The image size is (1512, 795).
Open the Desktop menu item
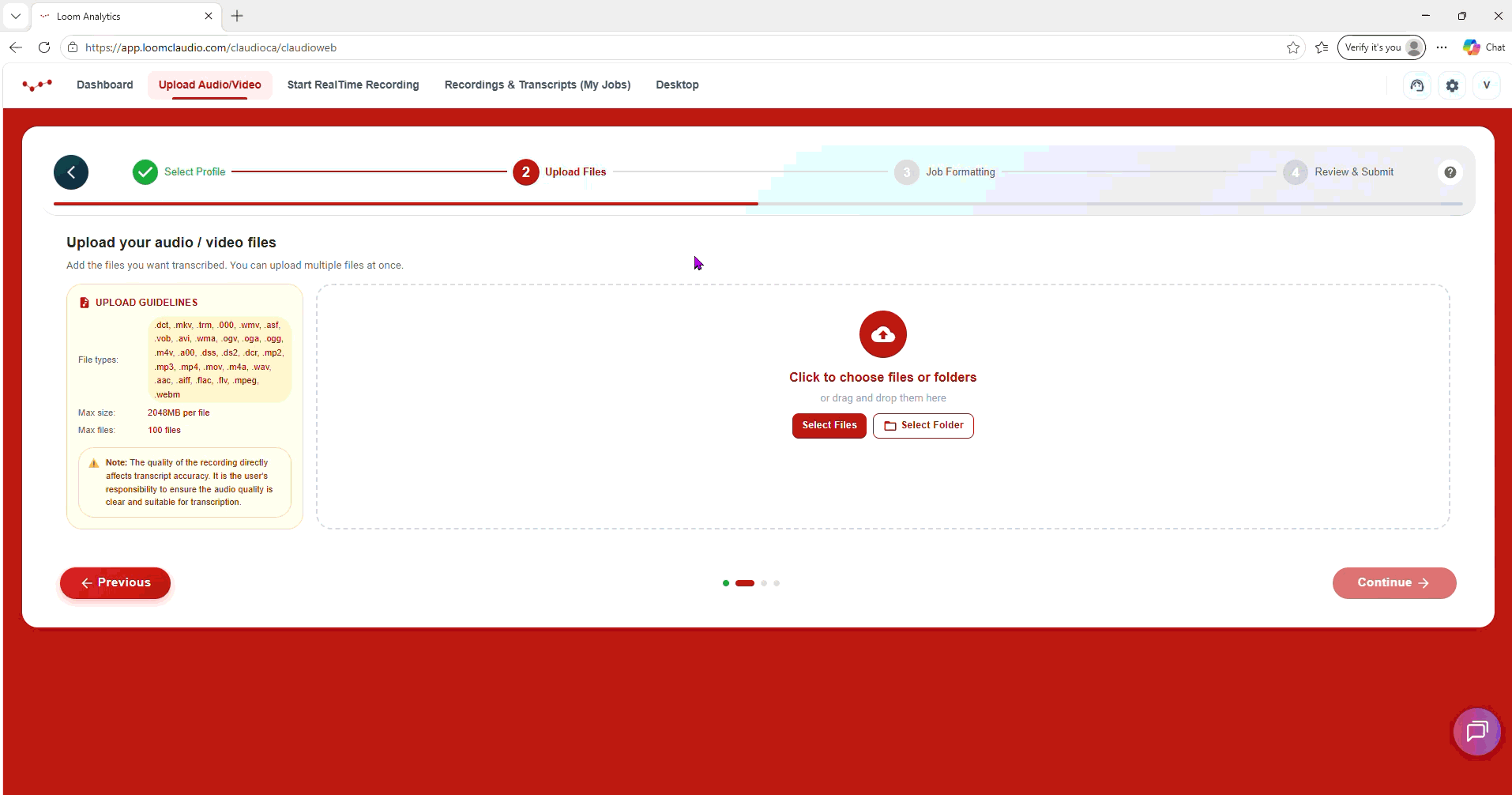677,85
